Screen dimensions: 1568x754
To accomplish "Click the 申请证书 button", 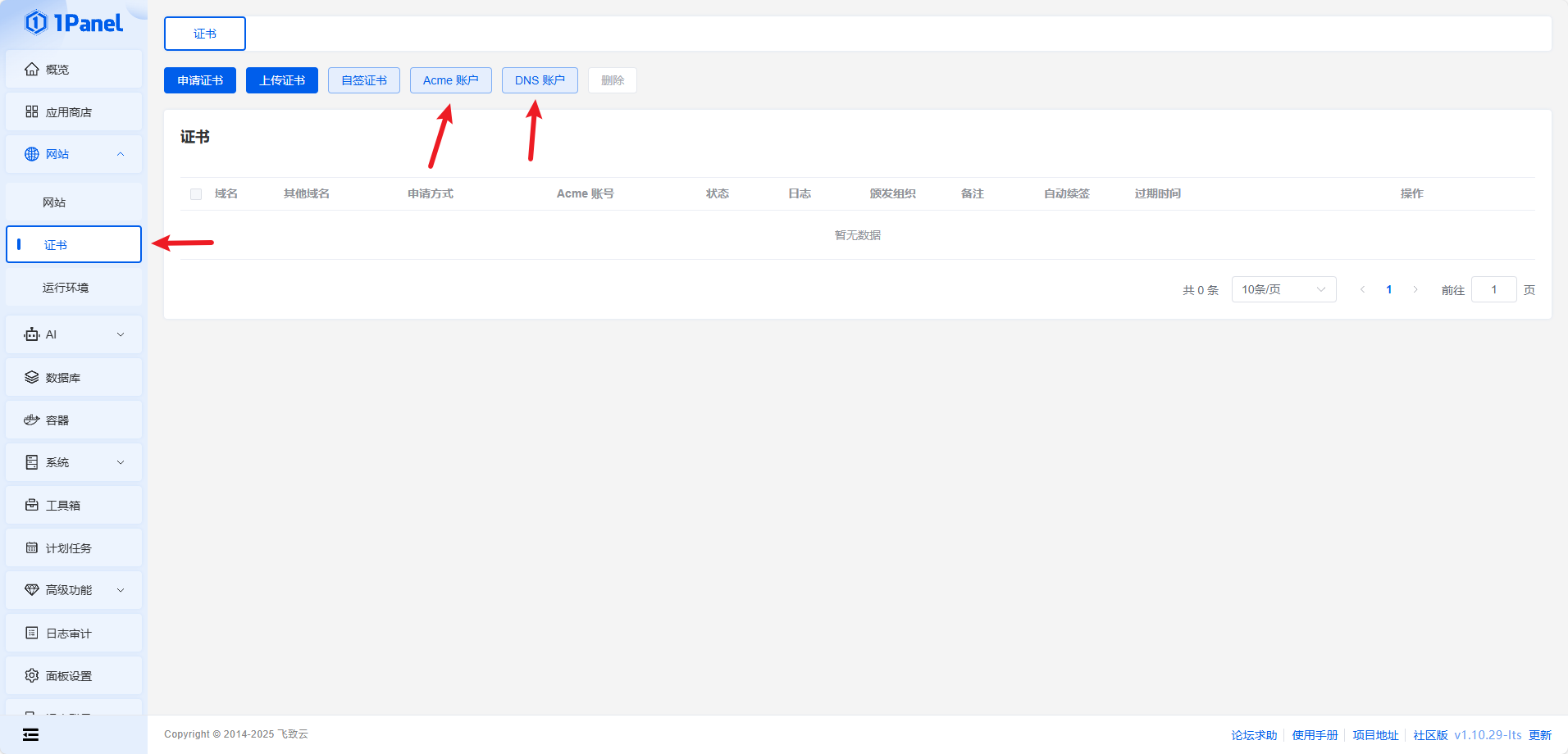I will pyautogui.click(x=200, y=80).
